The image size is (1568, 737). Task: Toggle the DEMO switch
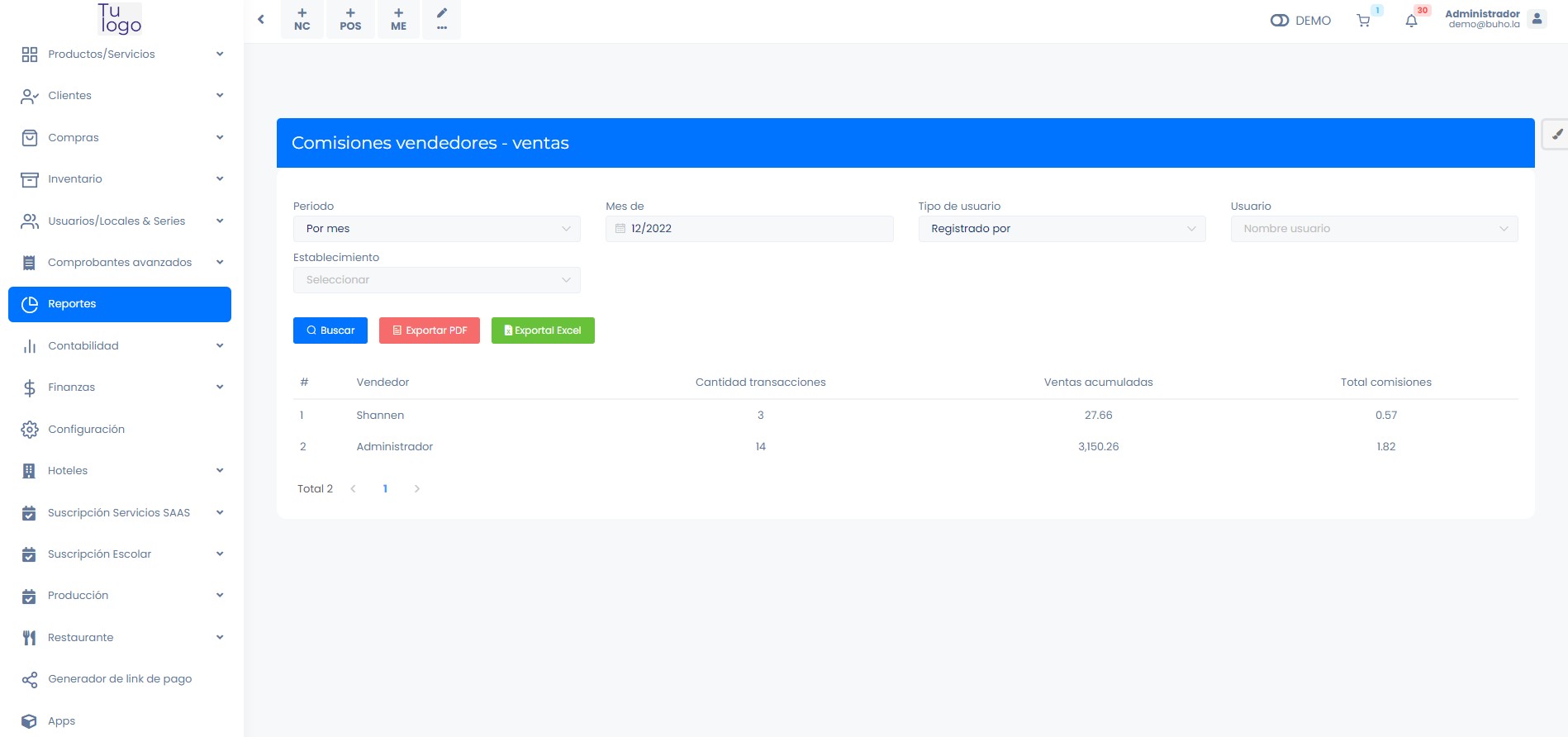pos(1280,21)
